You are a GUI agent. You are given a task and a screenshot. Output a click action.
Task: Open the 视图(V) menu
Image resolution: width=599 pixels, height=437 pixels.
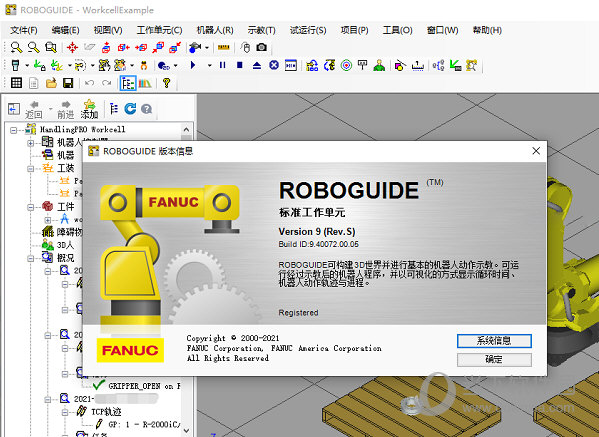(108, 30)
